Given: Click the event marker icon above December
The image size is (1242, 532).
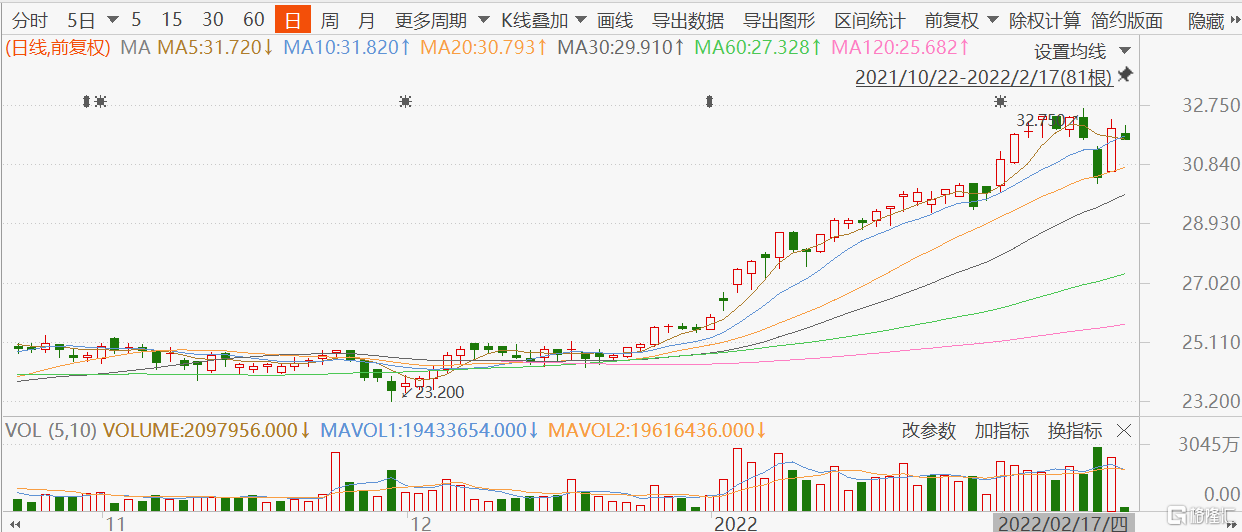Looking at the screenshot, I should (x=405, y=101).
